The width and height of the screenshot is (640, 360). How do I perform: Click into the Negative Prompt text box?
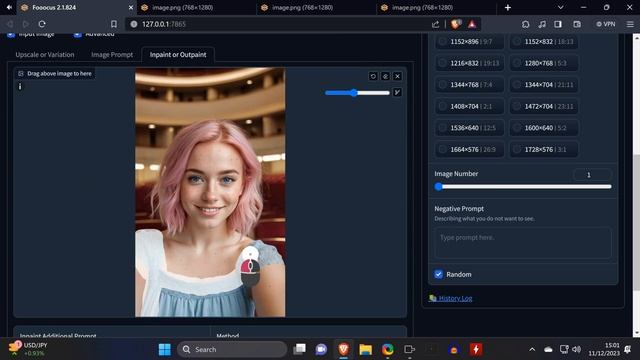[523, 243]
